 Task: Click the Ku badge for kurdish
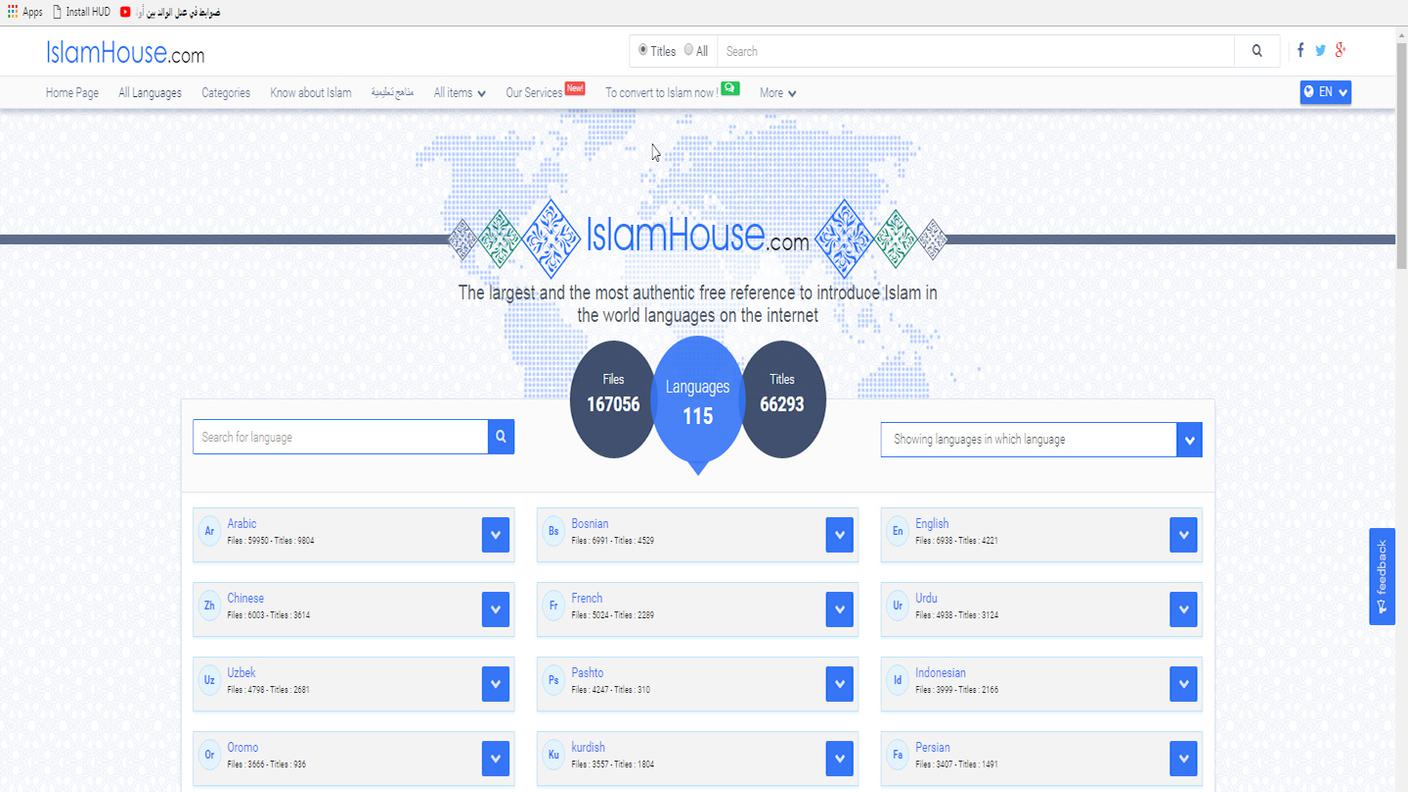pos(553,755)
